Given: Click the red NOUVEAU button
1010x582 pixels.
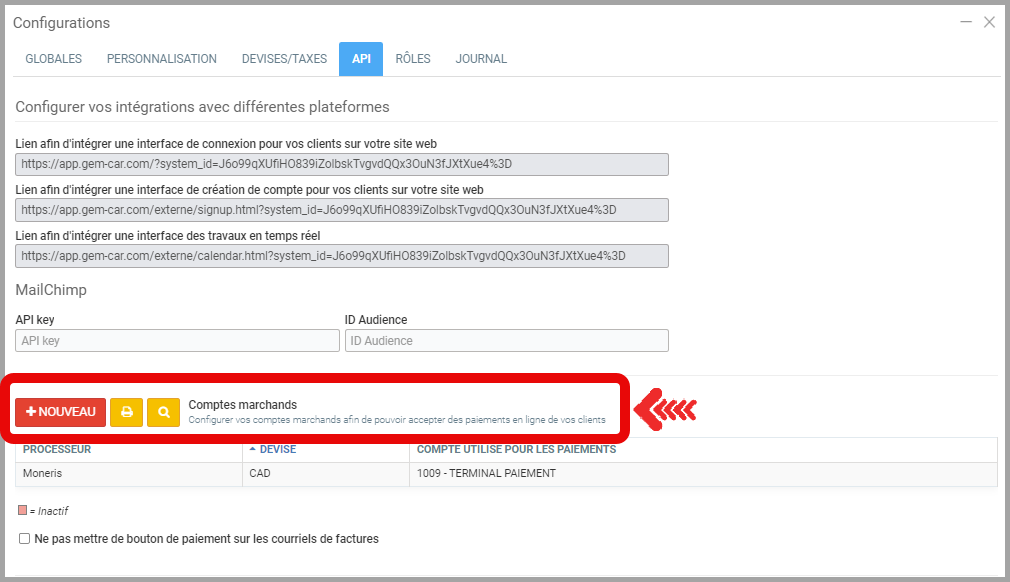Looking at the screenshot, I should point(60,412).
